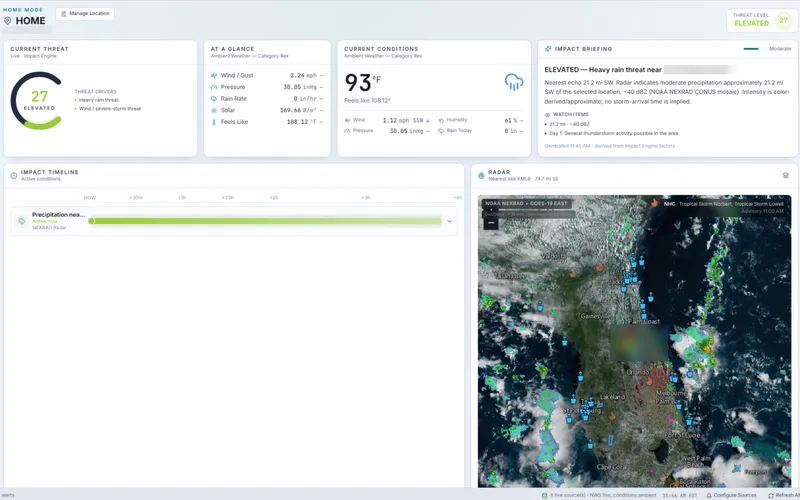Click Refresh All in the status bar
The width and height of the screenshot is (800, 500).
[x=784, y=495]
